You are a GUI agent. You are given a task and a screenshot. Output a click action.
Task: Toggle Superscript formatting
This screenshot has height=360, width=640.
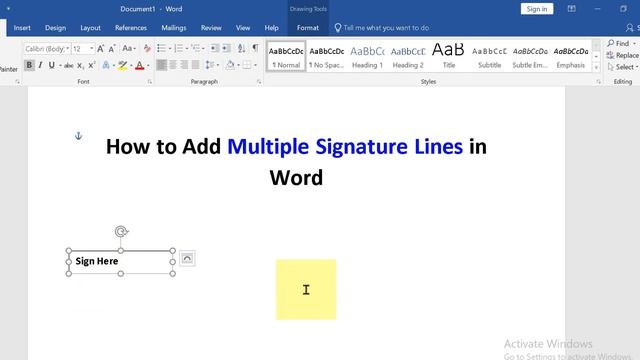coord(92,65)
